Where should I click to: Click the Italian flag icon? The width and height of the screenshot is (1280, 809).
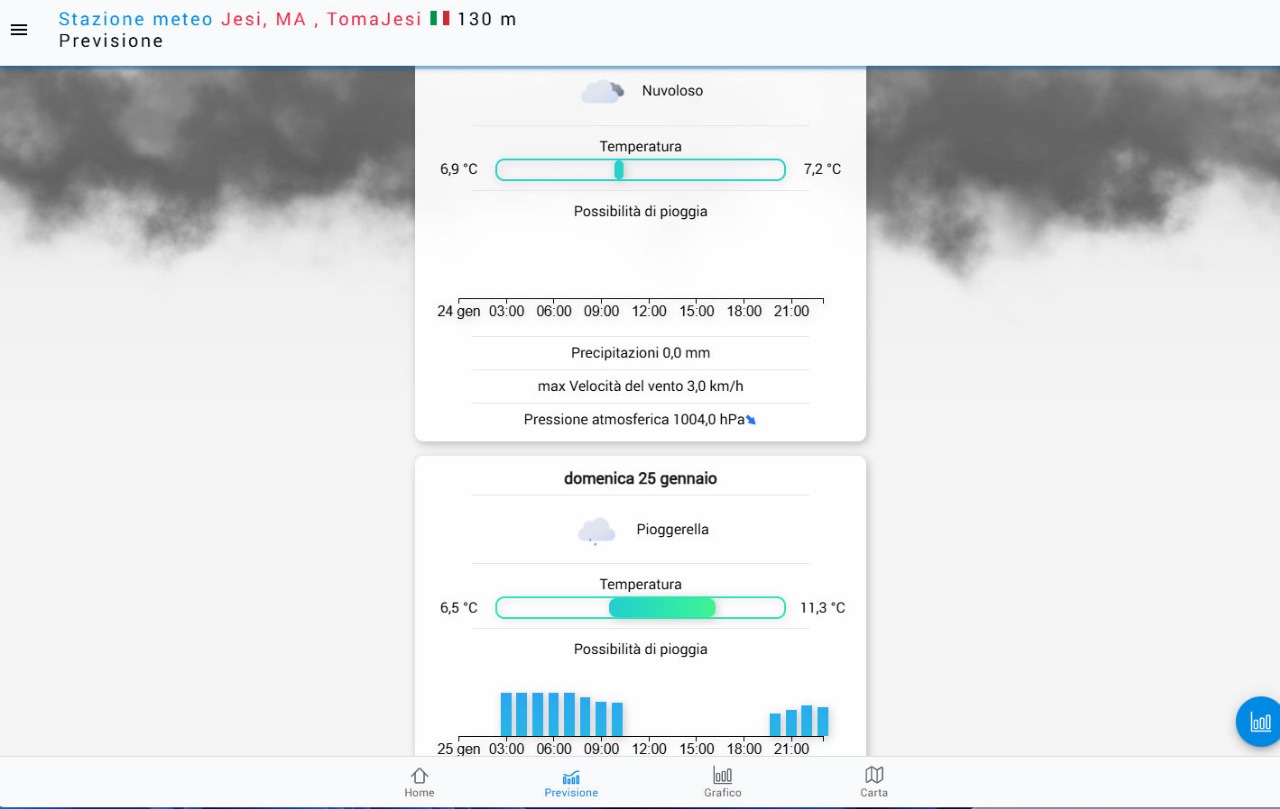pos(439,19)
